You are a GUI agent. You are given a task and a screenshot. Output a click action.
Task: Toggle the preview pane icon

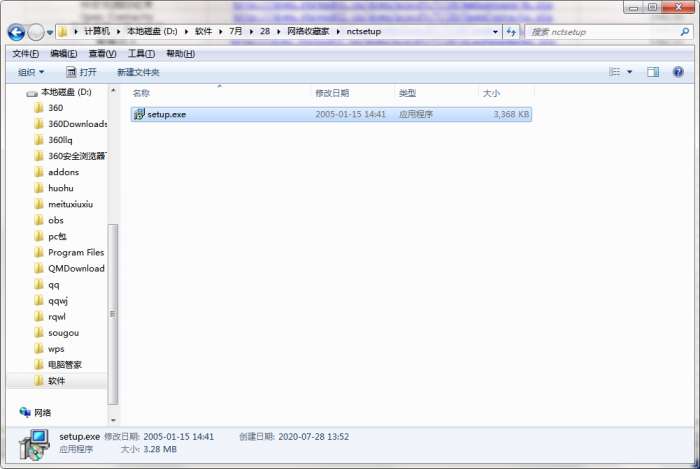point(653,72)
